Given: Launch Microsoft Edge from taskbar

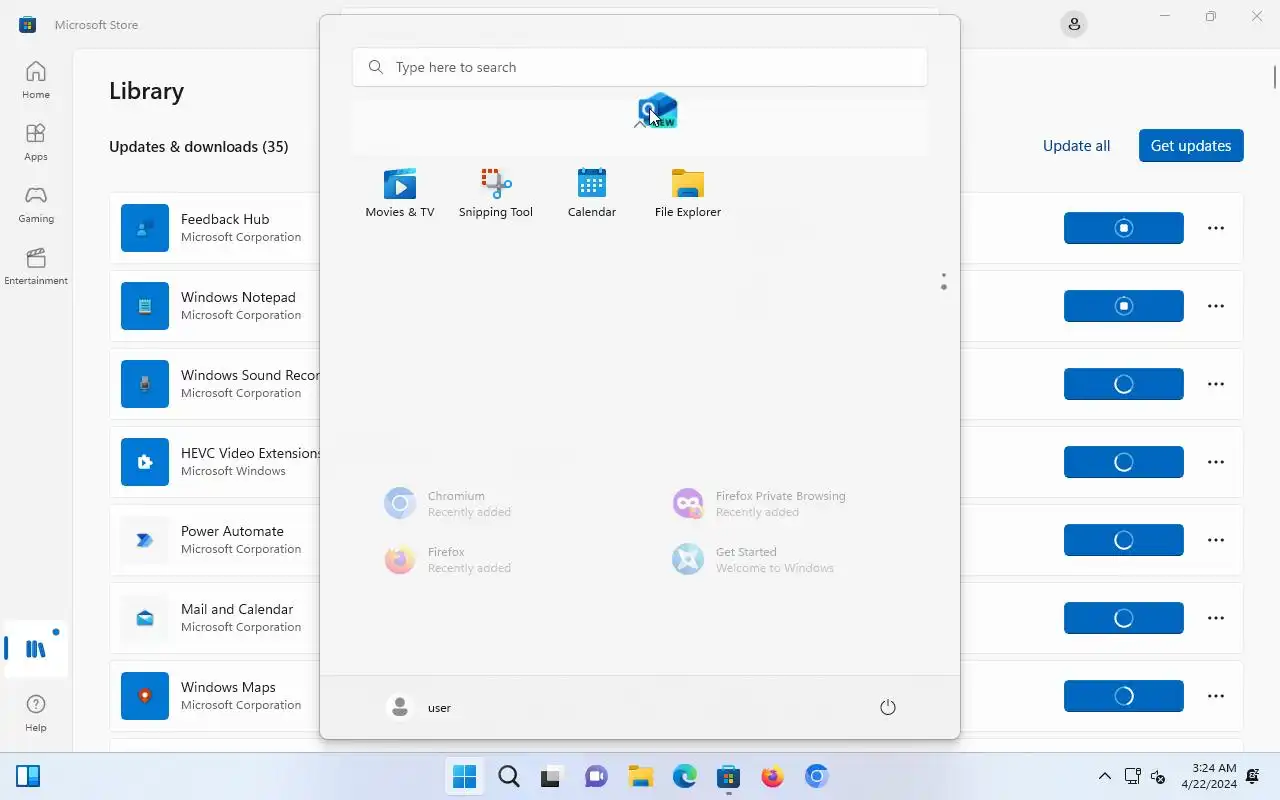Looking at the screenshot, I should [x=685, y=776].
